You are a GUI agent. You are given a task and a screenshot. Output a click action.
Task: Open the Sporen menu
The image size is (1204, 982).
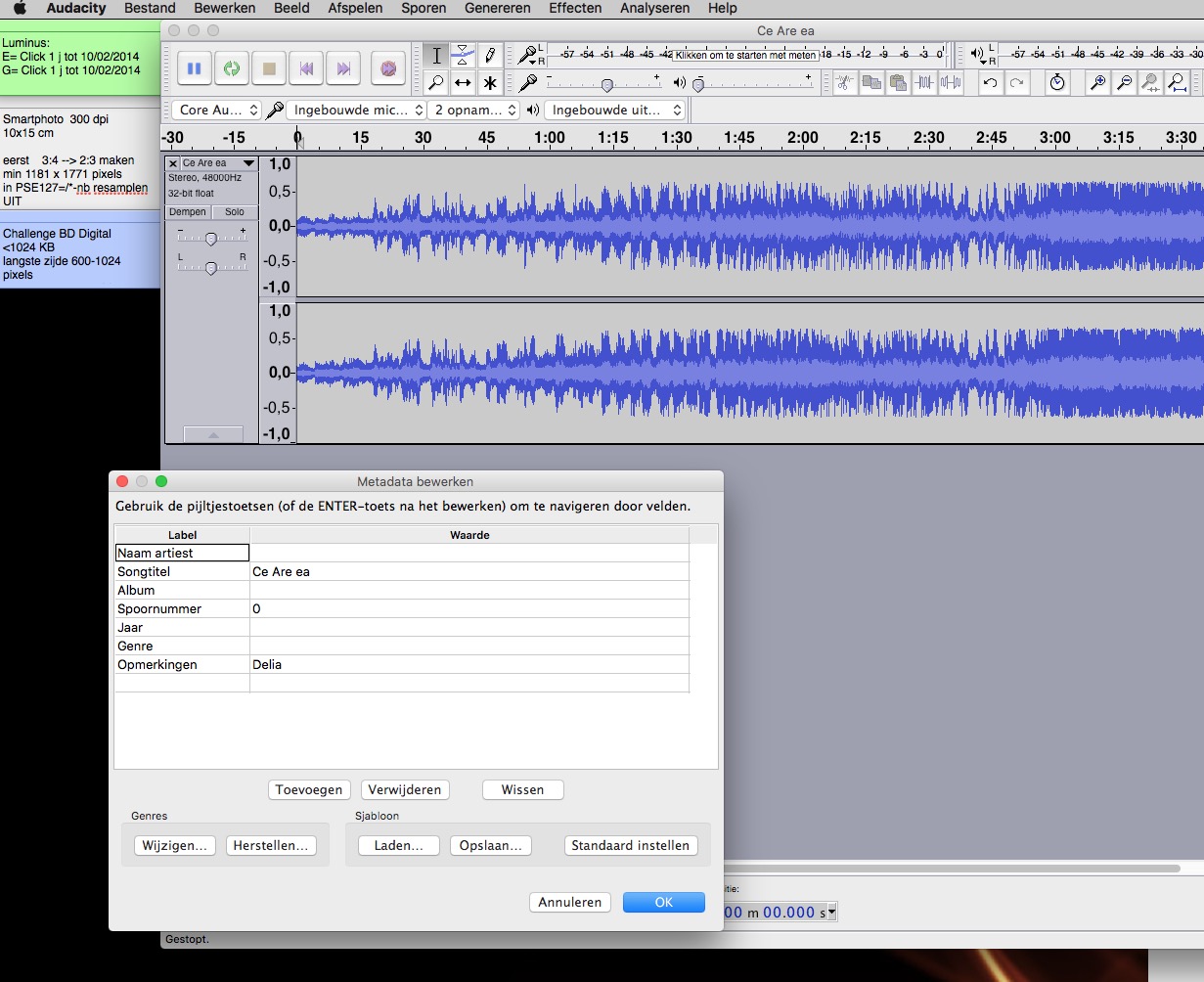pyautogui.click(x=424, y=8)
